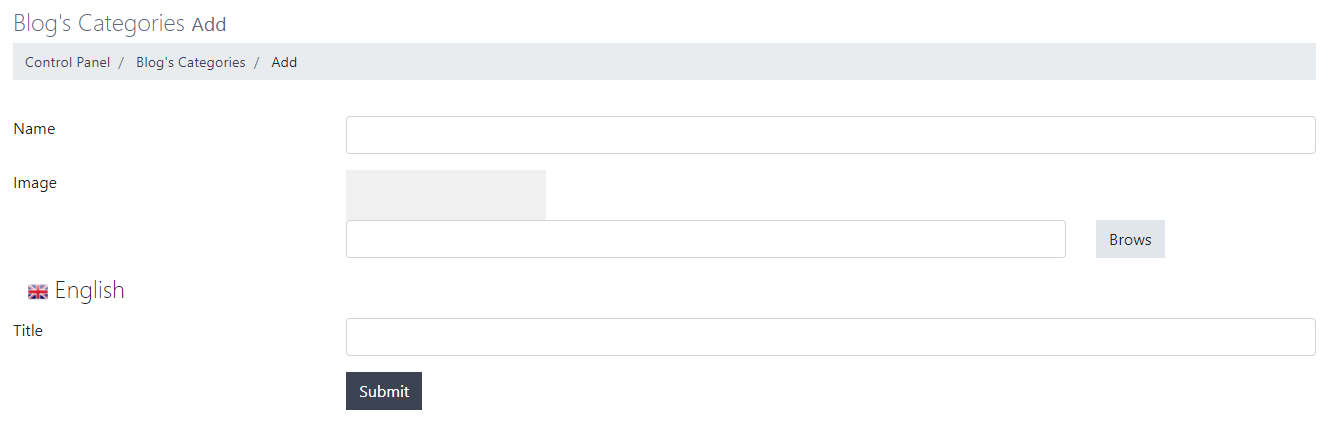Screen dimensions: 1328x425
Task: Select the English language heading
Action: click(89, 291)
